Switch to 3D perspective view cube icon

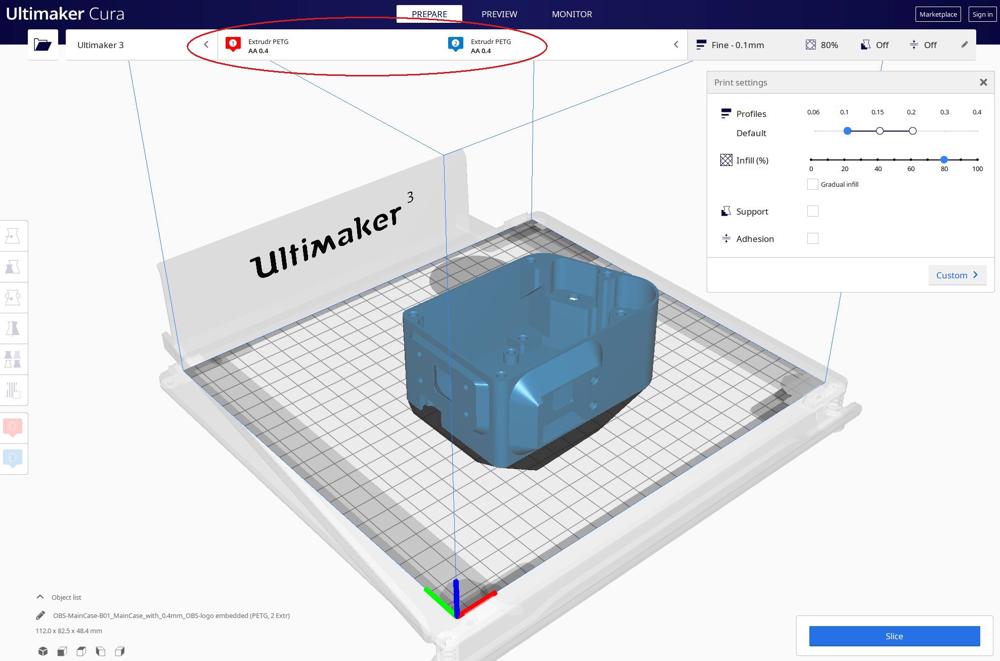pyautogui.click(x=43, y=651)
